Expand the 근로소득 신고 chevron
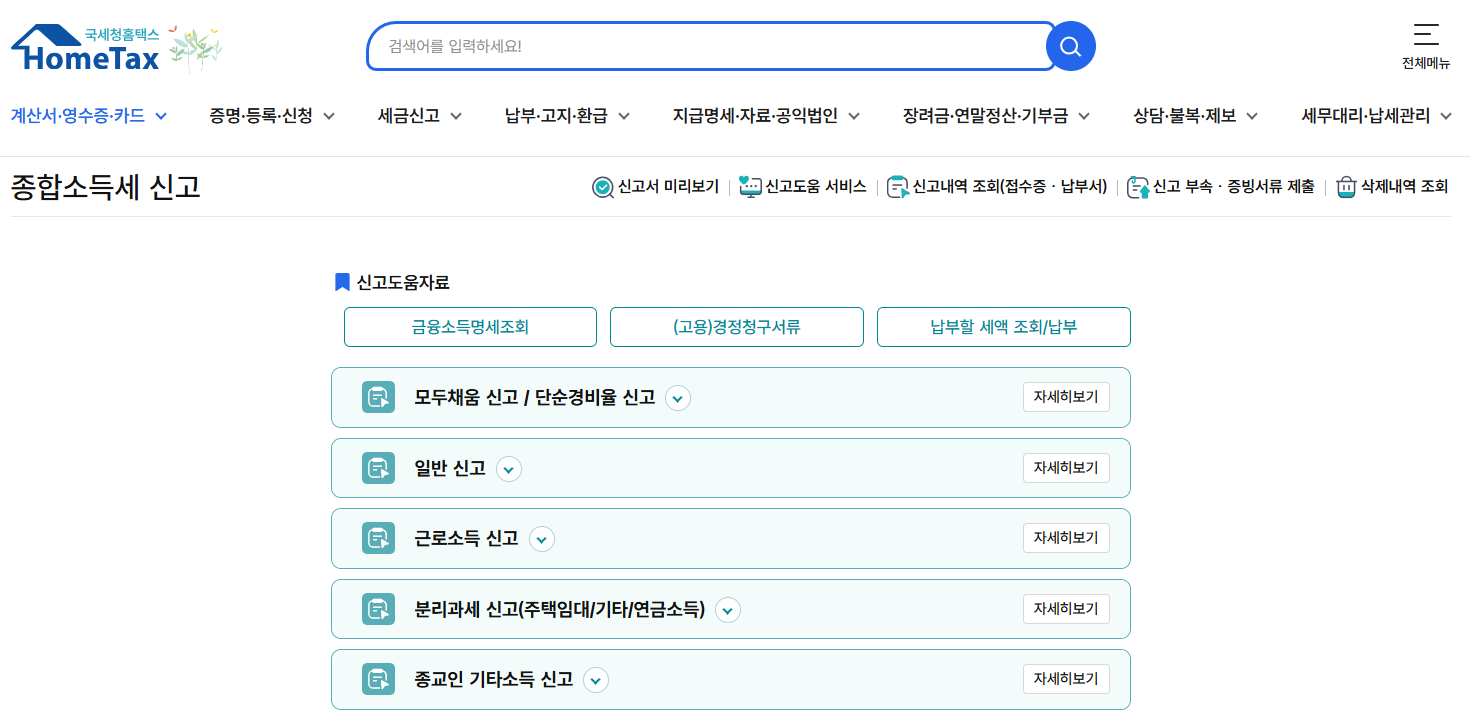1470x723 pixels. pos(542,539)
